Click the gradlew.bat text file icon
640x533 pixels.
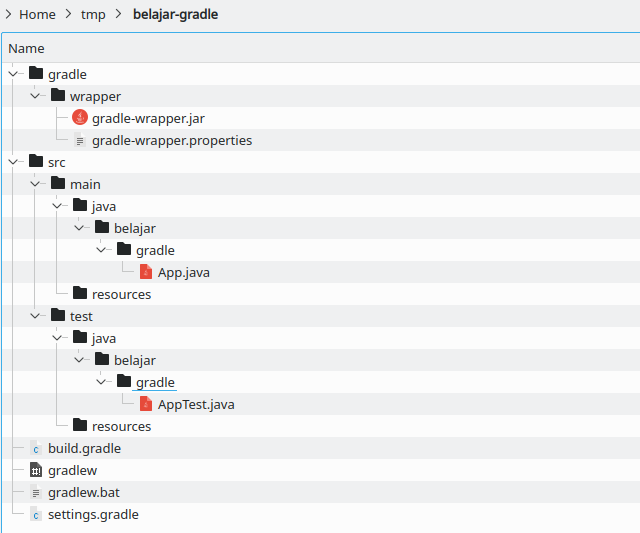coord(36,492)
